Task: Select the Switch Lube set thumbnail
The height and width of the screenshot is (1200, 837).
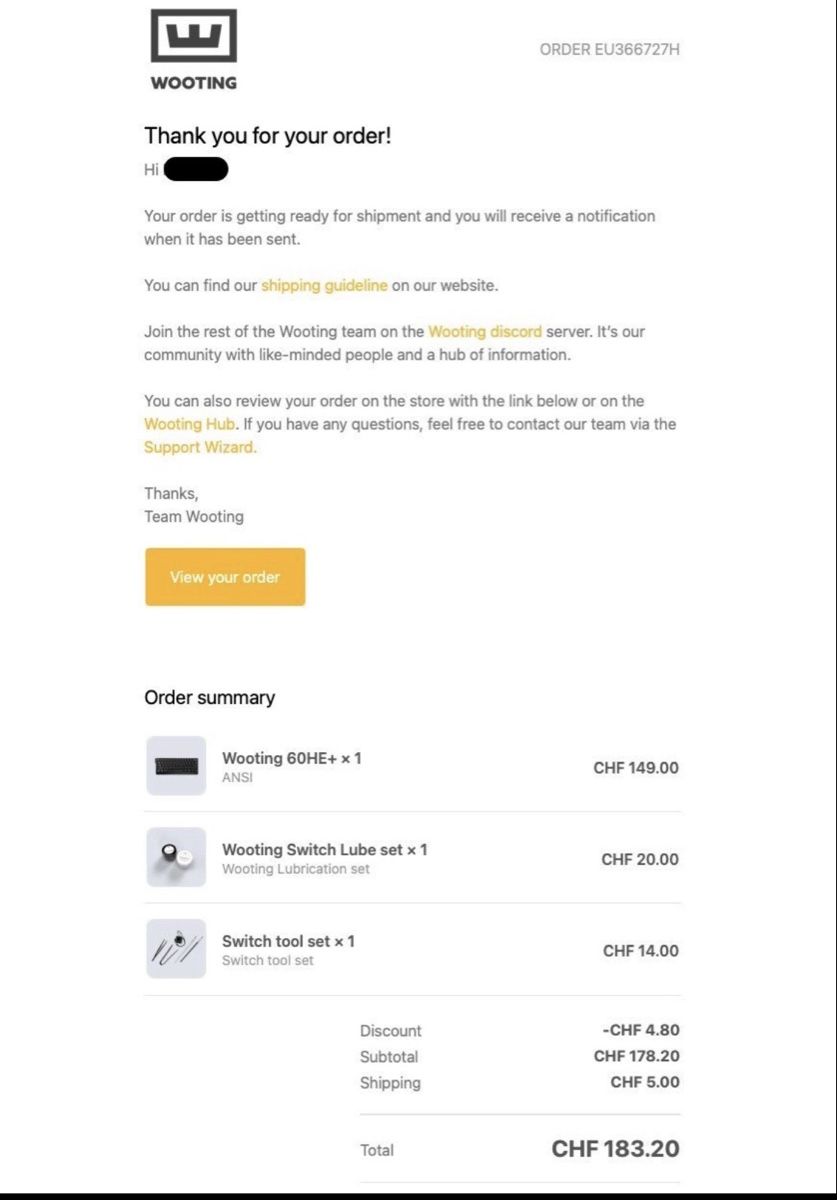Action: coord(176,857)
